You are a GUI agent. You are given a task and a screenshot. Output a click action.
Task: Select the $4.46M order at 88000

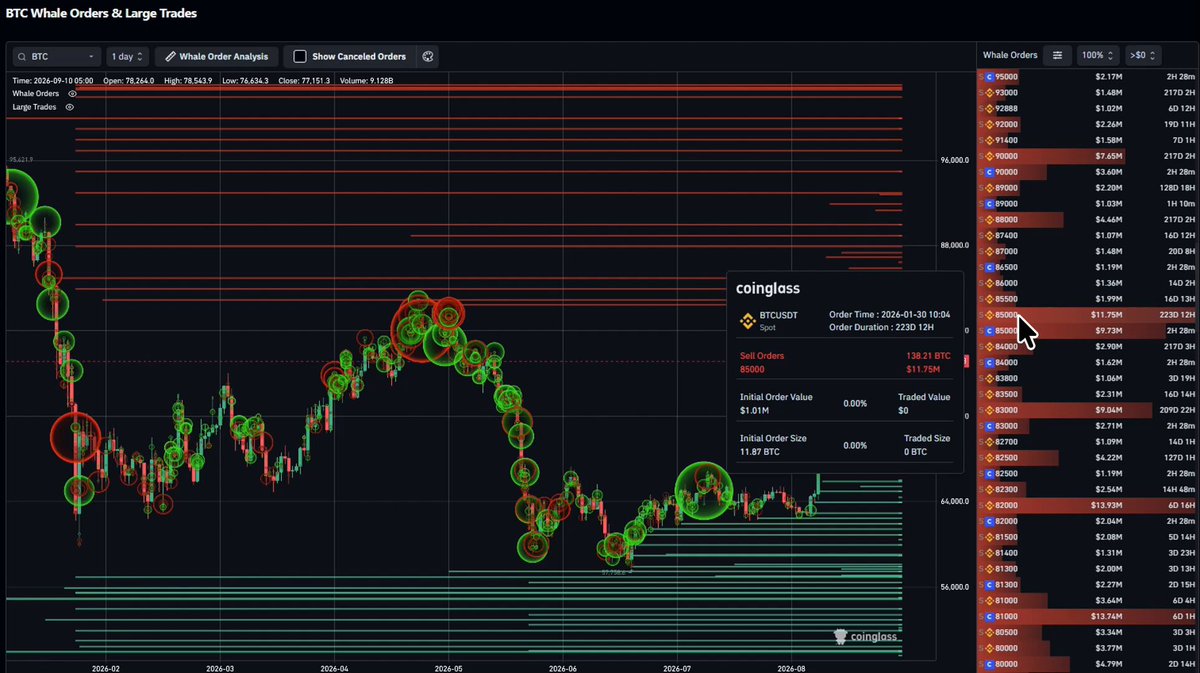1088,219
